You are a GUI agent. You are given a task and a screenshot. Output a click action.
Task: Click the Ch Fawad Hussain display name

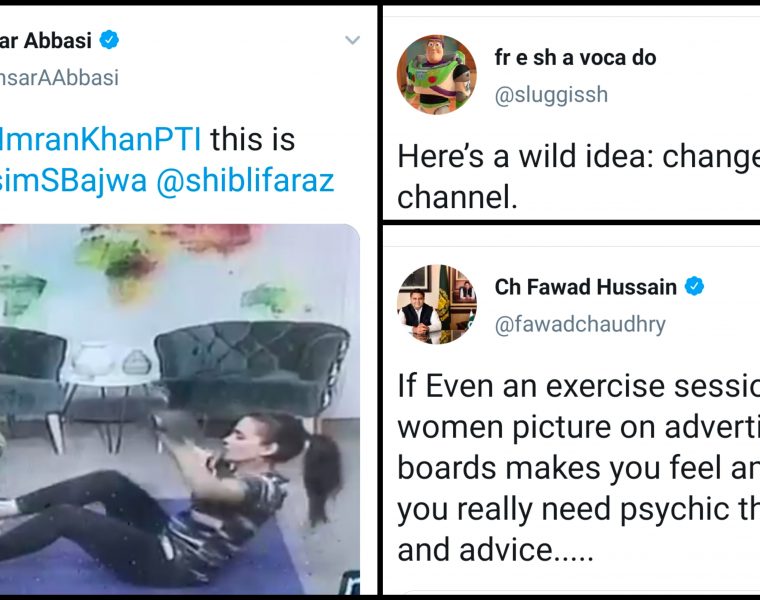click(586, 287)
